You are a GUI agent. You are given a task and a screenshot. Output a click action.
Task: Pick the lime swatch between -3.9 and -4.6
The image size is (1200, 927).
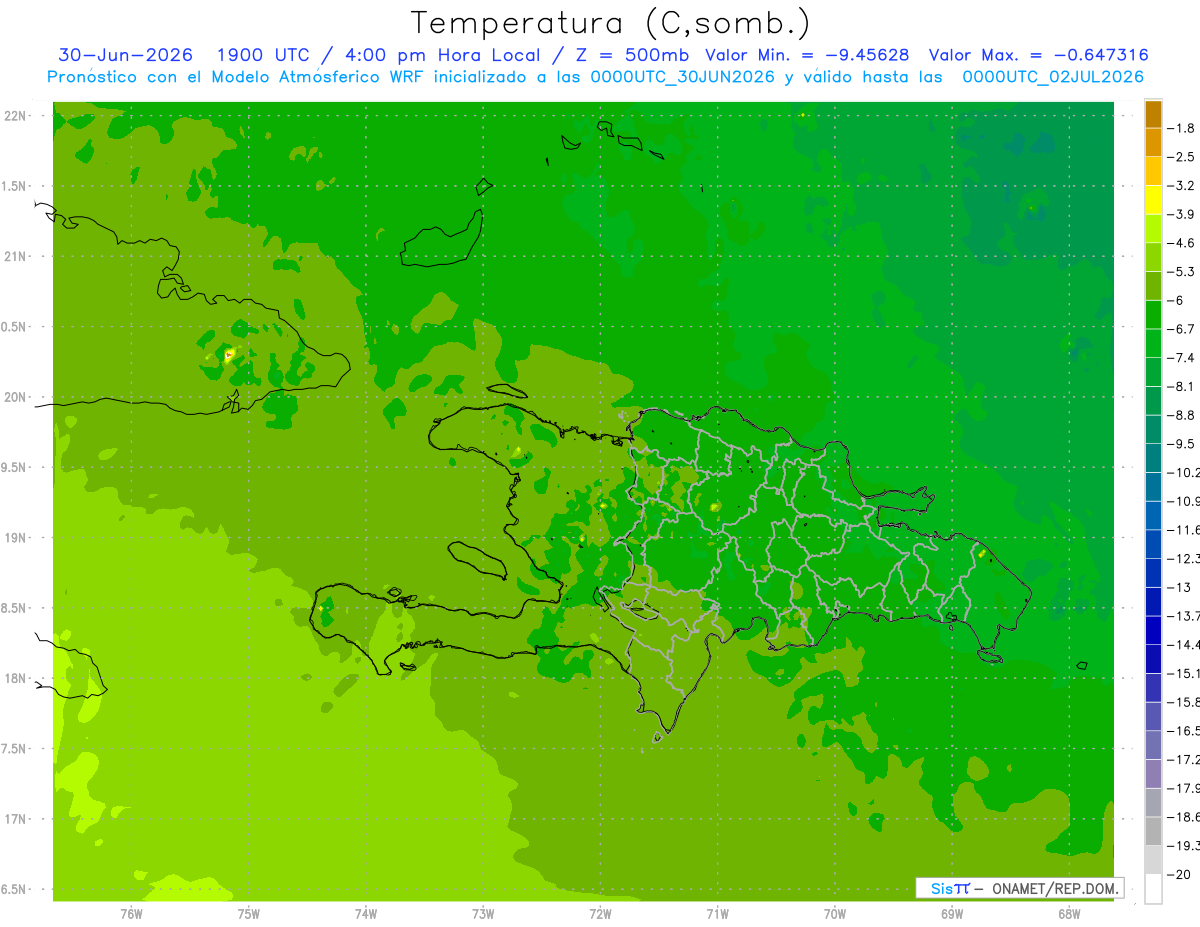1153,229
